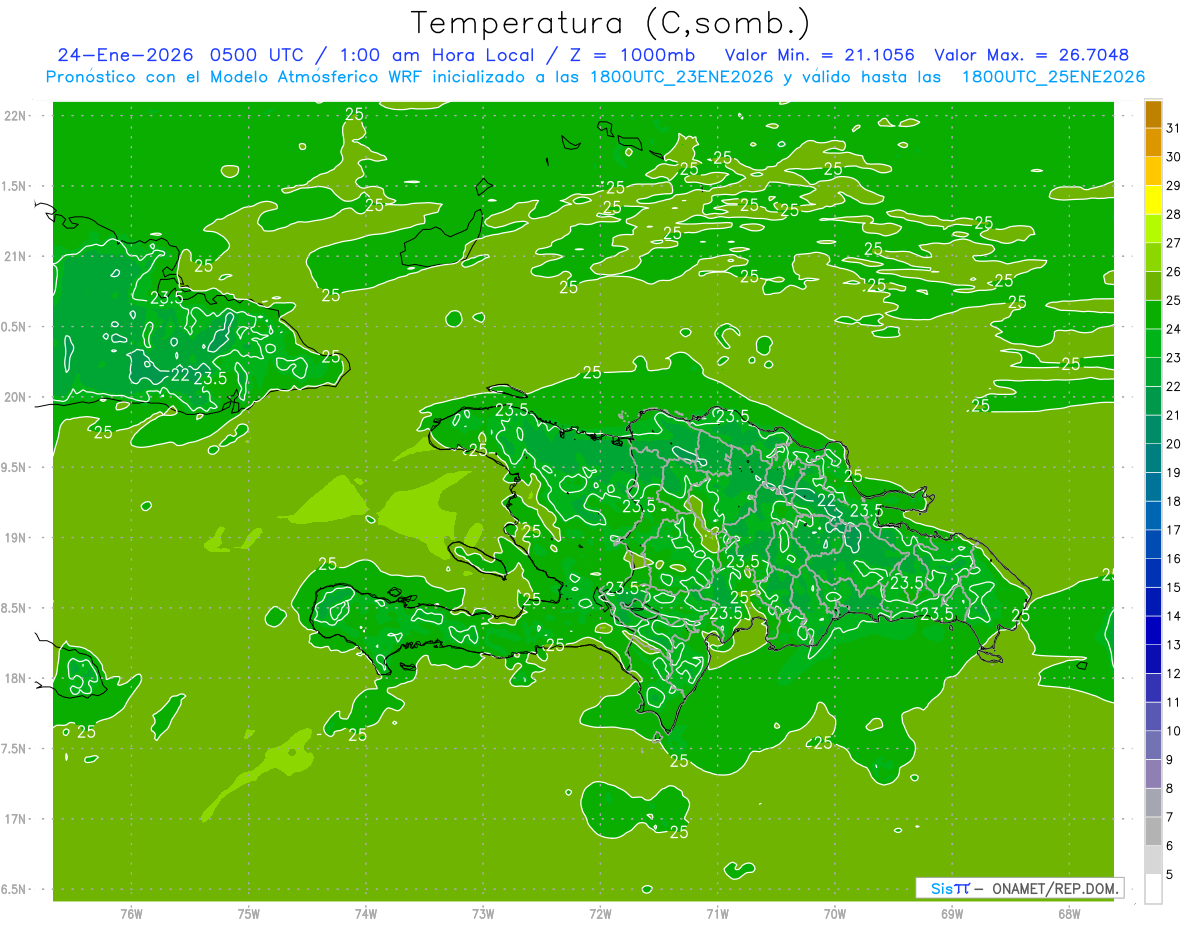This screenshot has width=1200, height=927.
Task: Select '1800UTC_25ENE2026' valid-until time
Action: point(1053,77)
